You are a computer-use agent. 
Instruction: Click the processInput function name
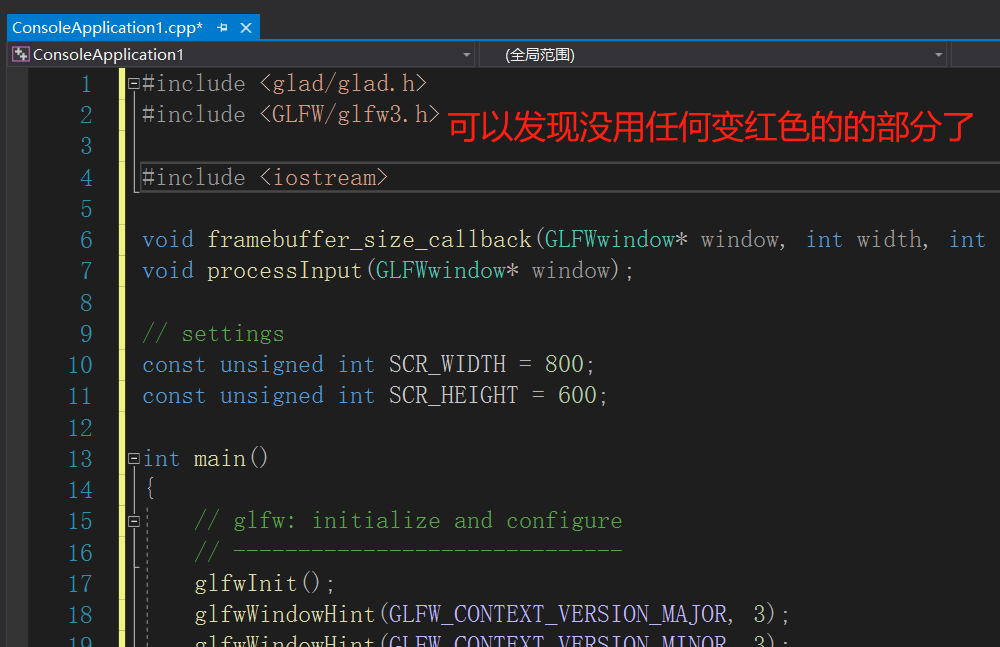[x=284, y=271]
